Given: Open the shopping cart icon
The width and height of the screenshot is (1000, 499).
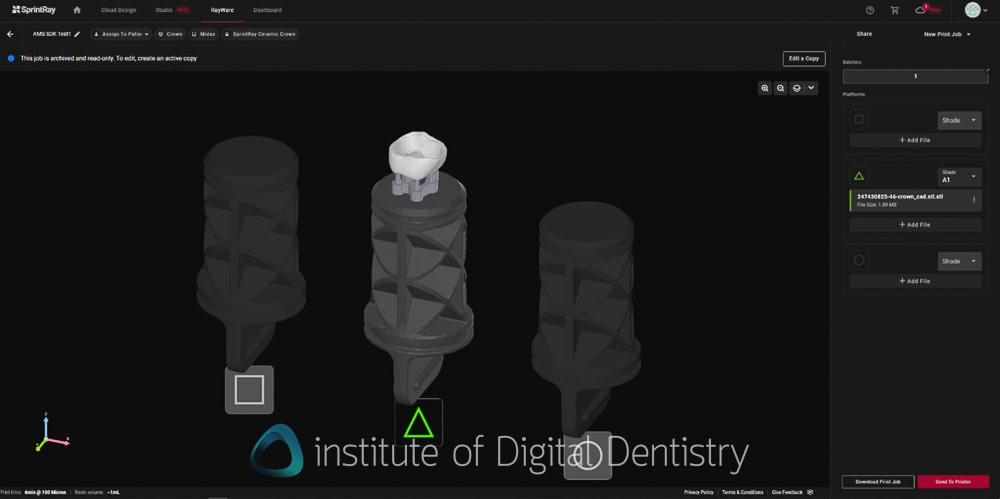Looking at the screenshot, I should 895,10.
